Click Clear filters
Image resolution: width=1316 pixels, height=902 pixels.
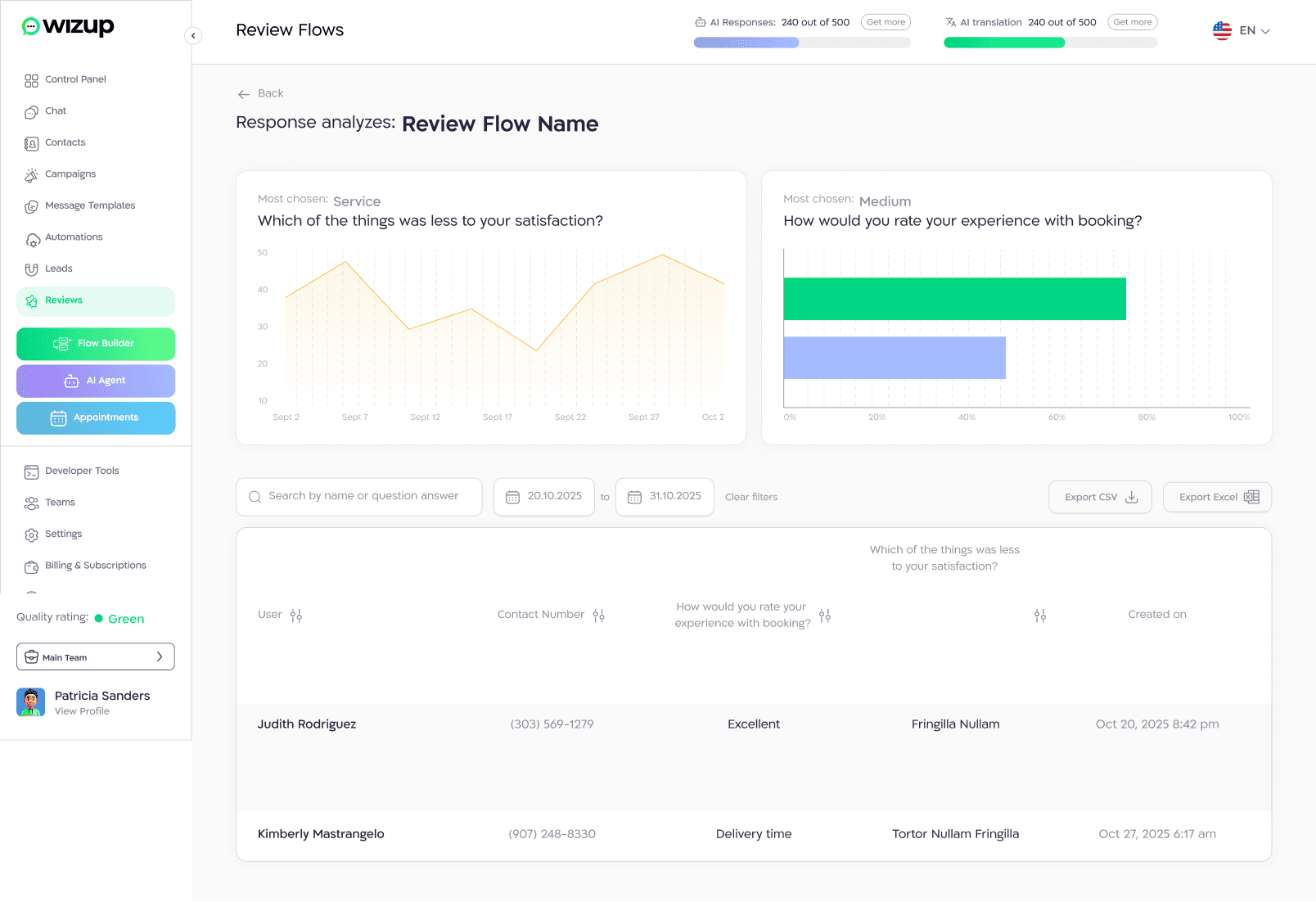(x=751, y=497)
